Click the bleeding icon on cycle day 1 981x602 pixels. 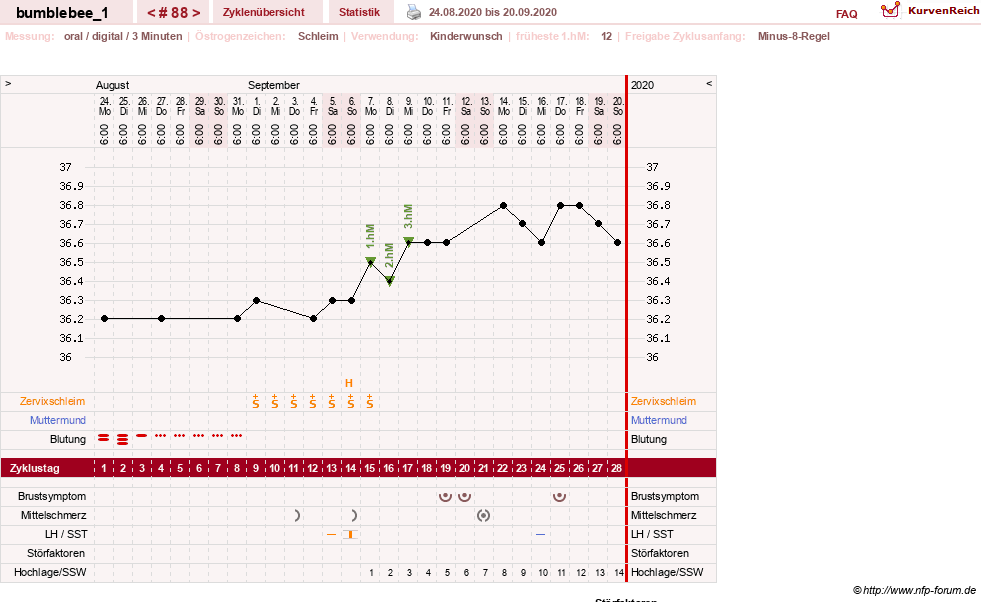pos(104,438)
